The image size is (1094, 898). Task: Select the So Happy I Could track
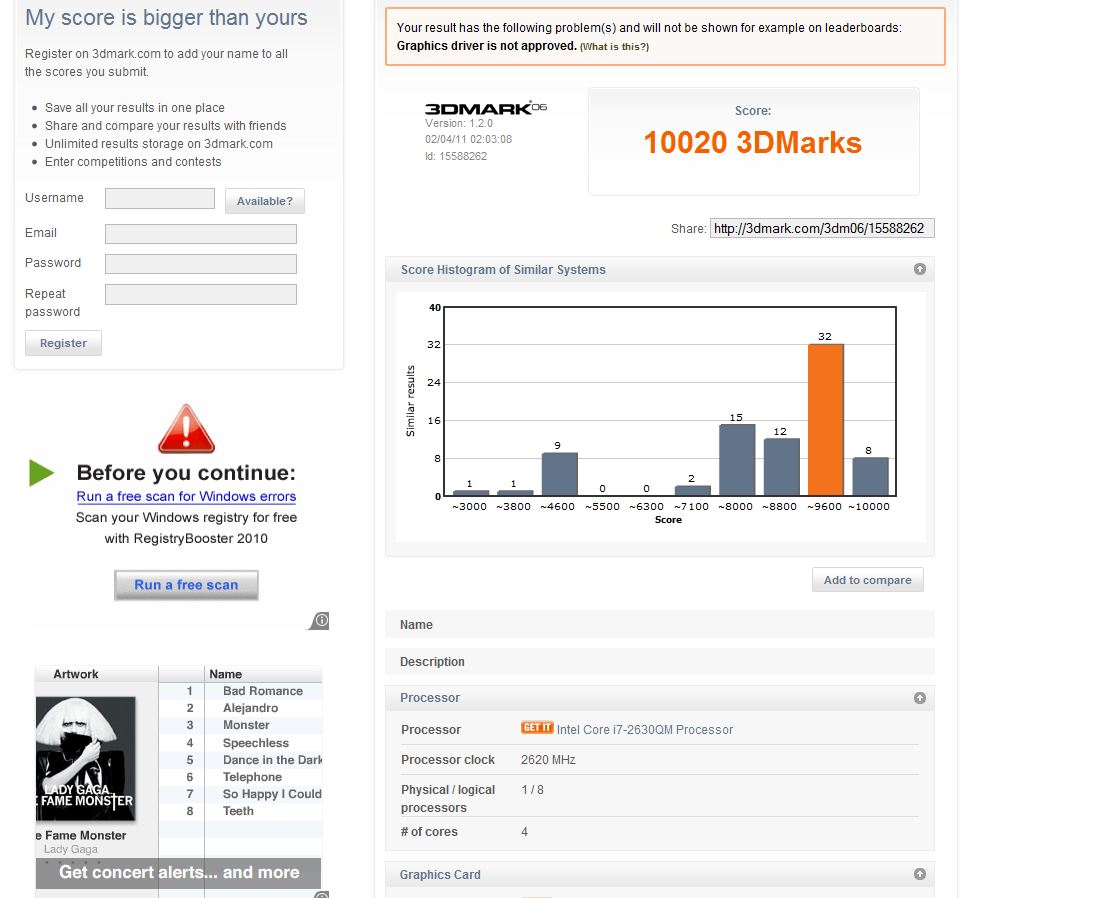[241, 793]
